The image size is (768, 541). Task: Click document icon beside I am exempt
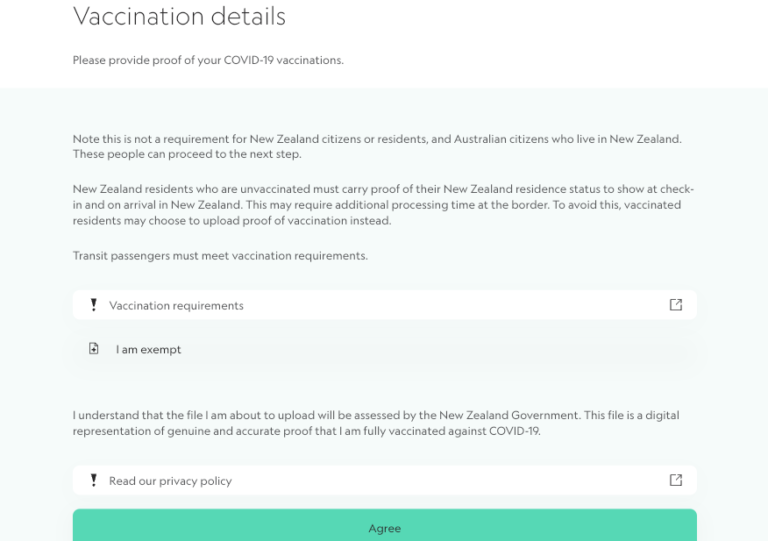point(94,349)
